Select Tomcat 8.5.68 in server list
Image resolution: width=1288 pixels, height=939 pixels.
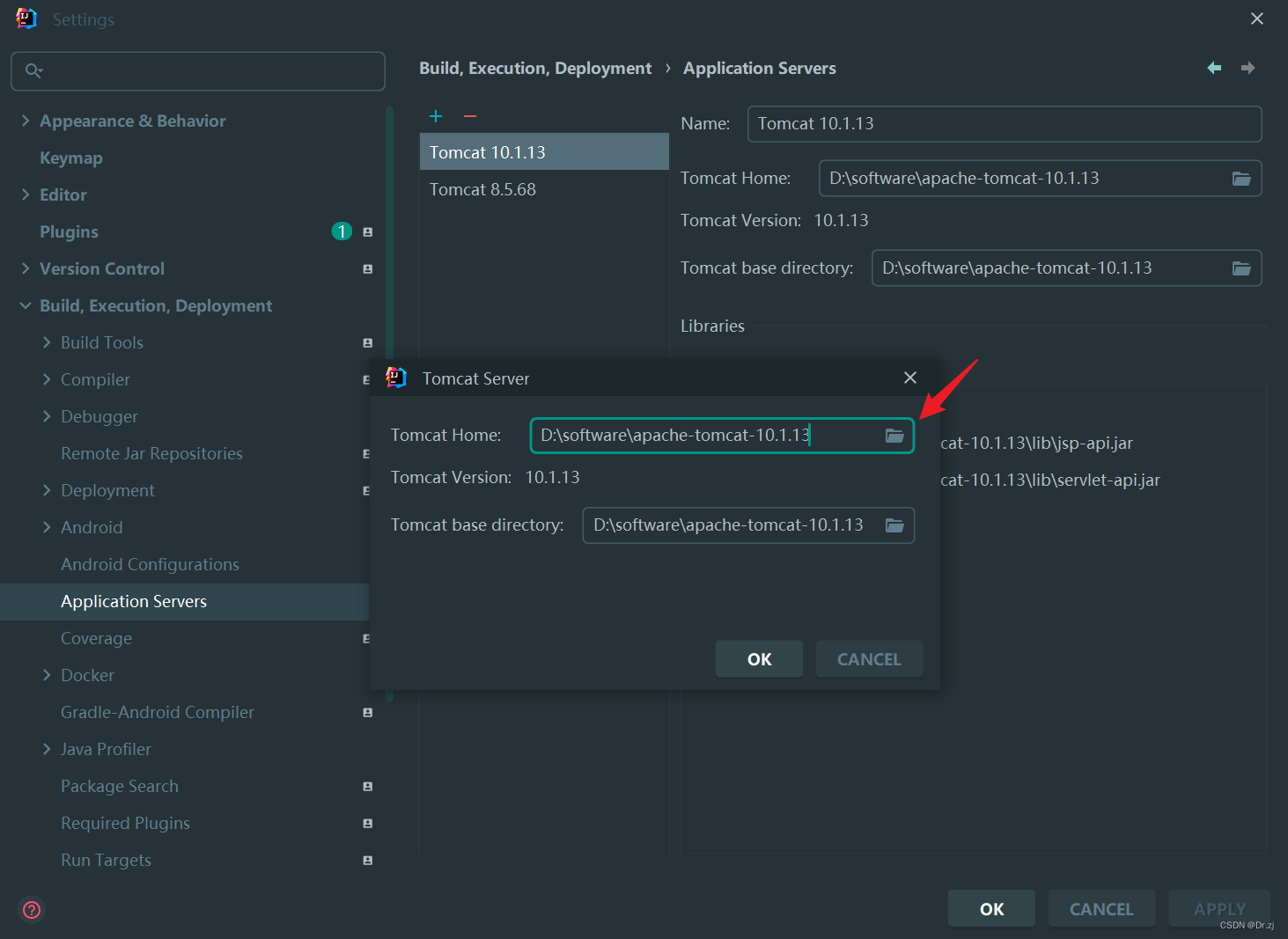(x=544, y=189)
